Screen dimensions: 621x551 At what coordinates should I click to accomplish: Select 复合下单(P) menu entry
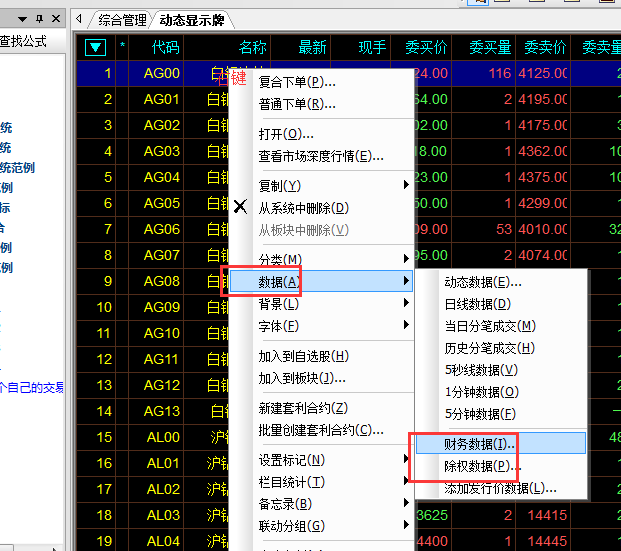297,82
